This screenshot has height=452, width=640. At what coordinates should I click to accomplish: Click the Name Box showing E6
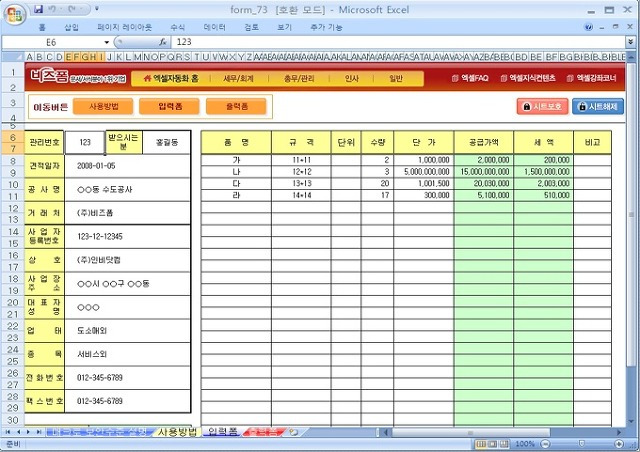click(x=51, y=42)
